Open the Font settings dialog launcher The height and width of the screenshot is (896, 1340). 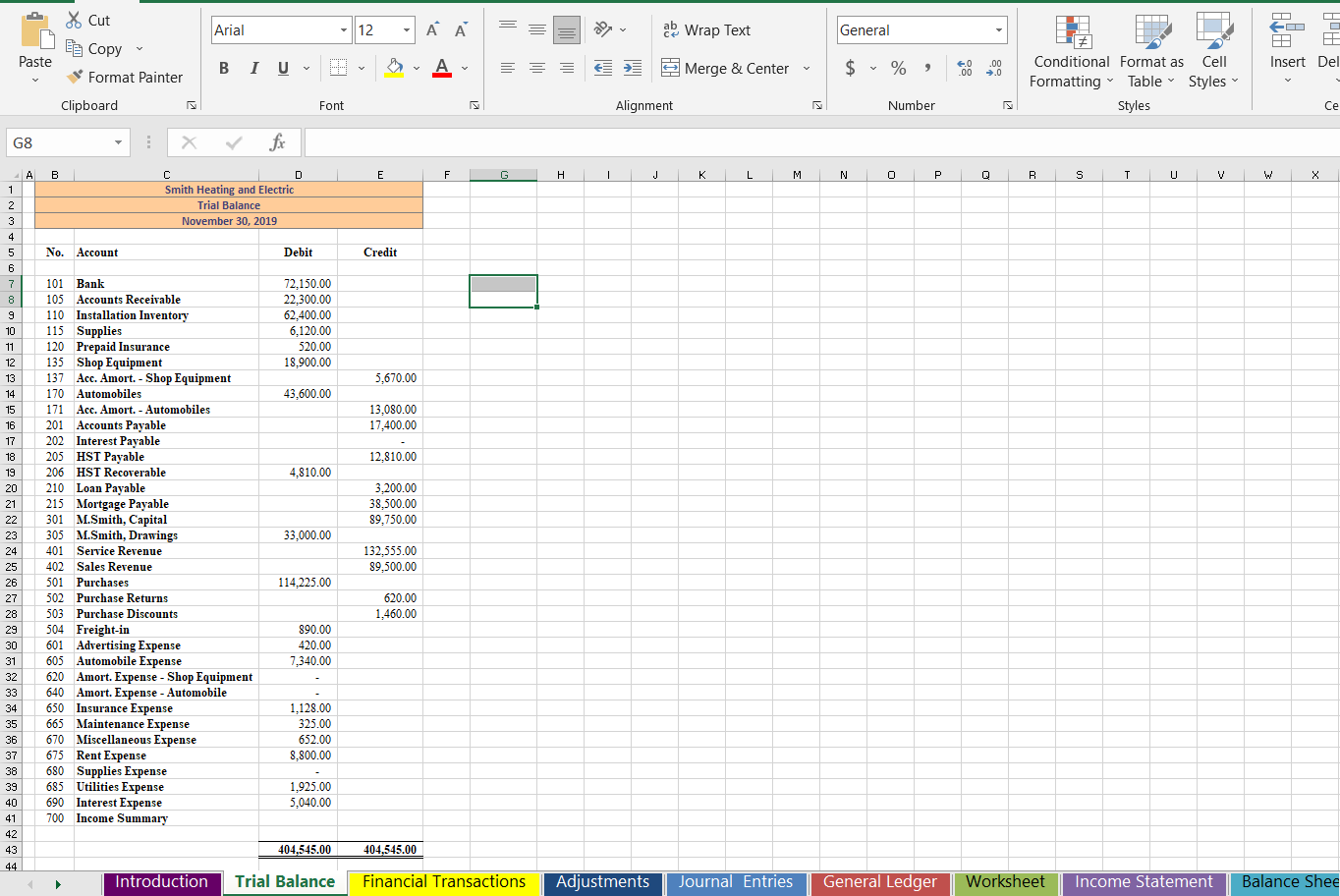coord(475,105)
